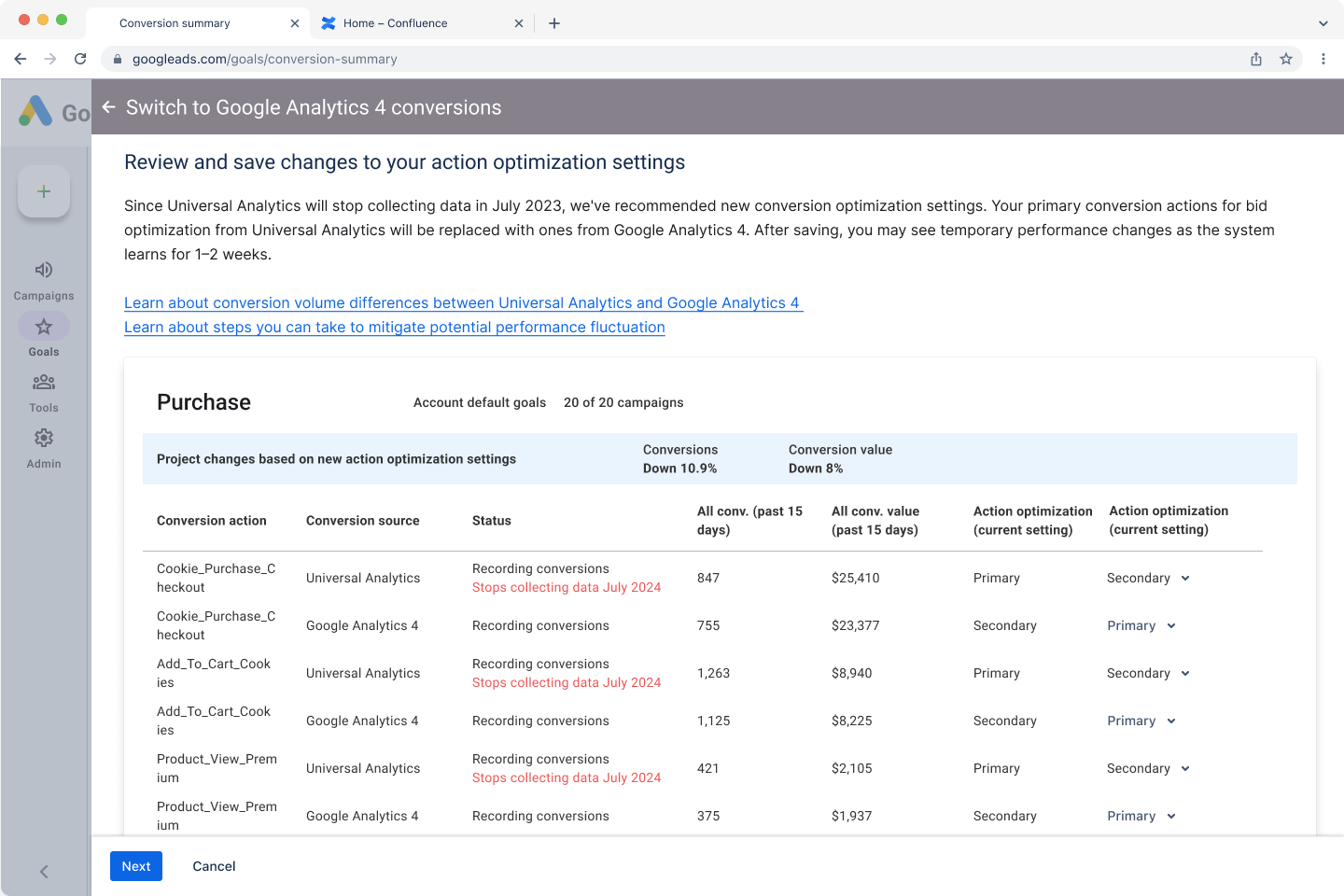Collapse sidebar with the left chevron
Screen dimensions: 1344x896
pos(44,872)
